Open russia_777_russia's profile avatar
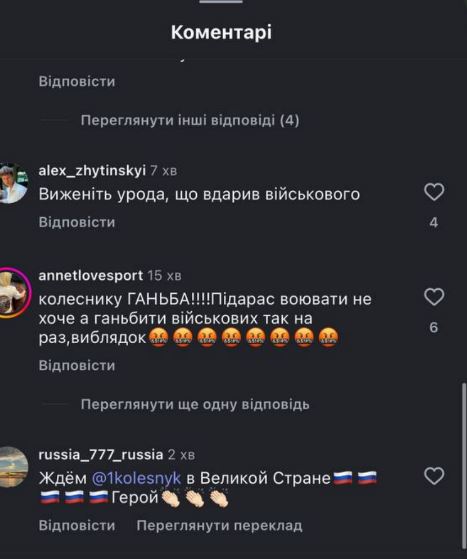Image resolution: width=467 pixels, height=559 pixels. [x=13, y=467]
